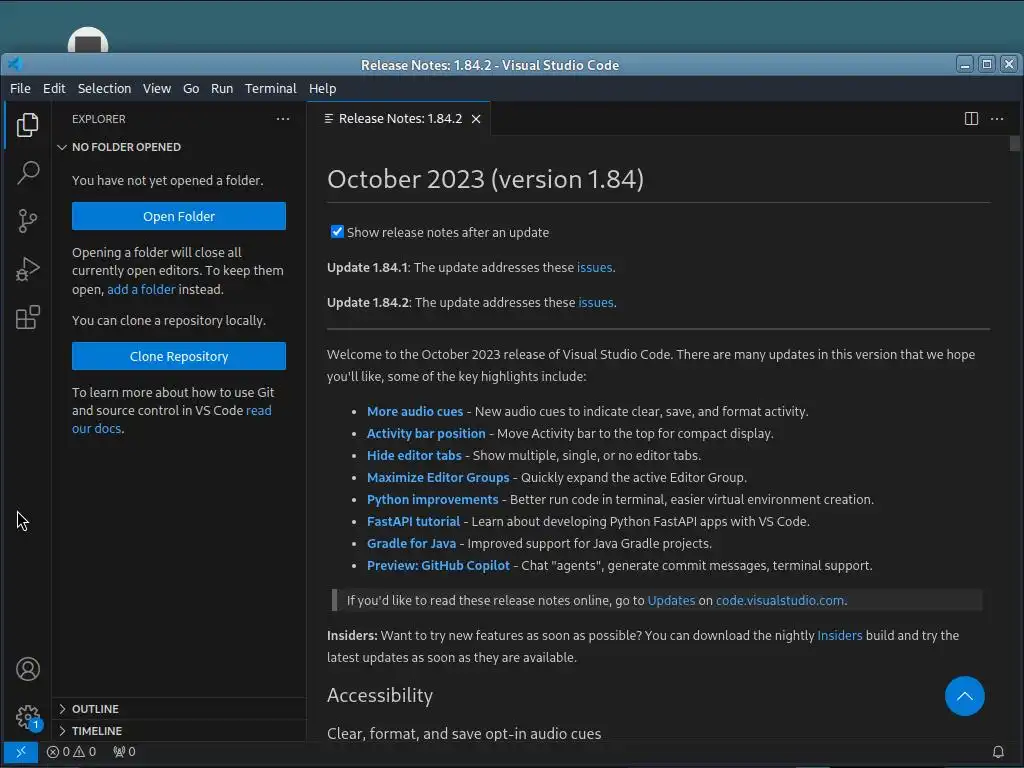Click the VS Code logo in title bar
This screenshot has height=768, width=1024.
click(x=14, y=64)
